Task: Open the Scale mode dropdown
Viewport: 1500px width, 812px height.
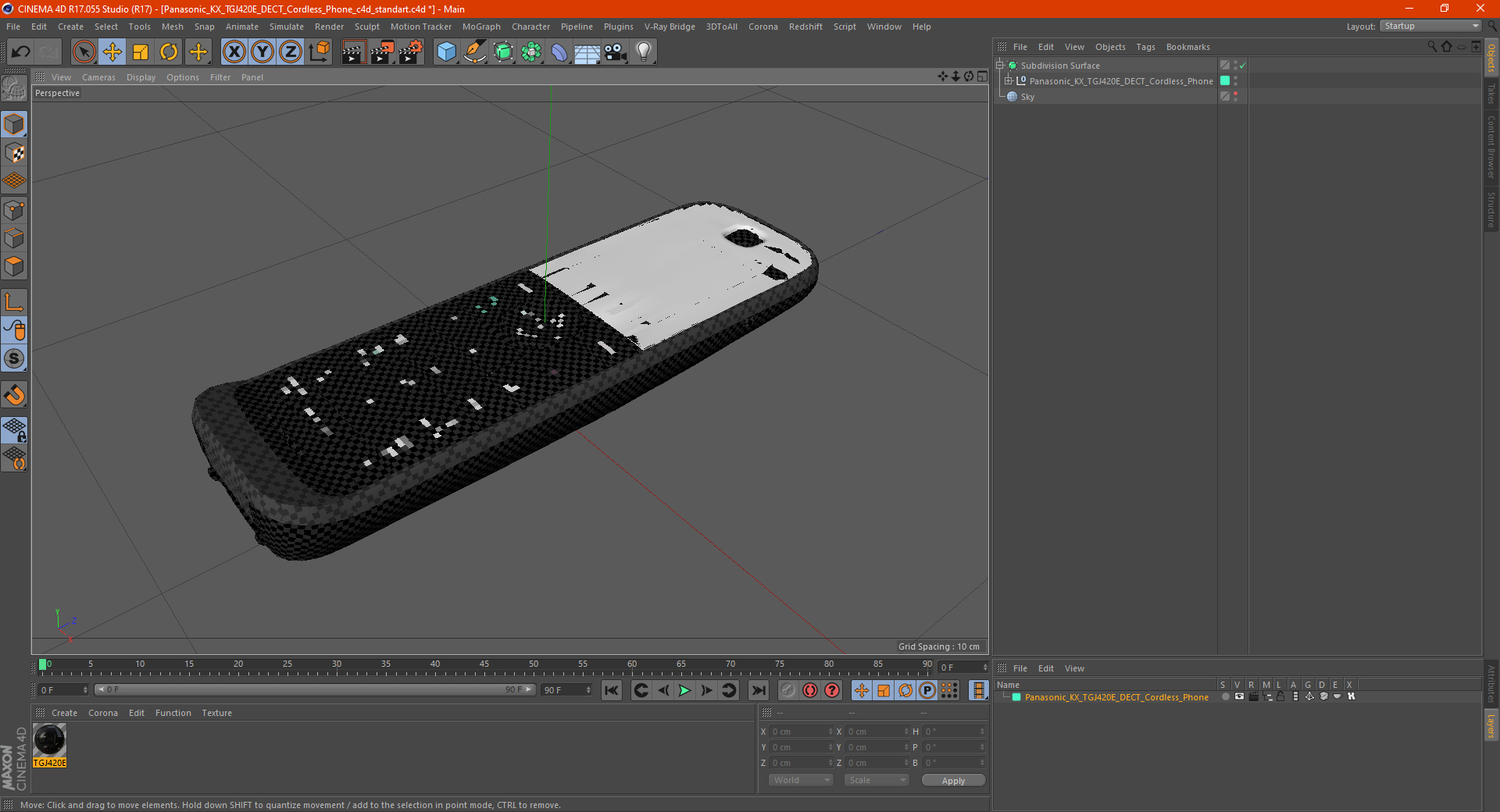Action: coord(877,780)
